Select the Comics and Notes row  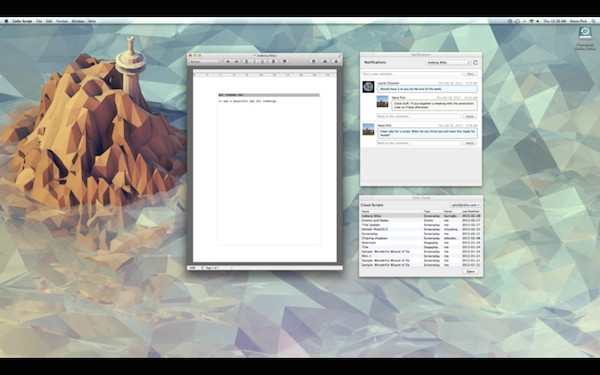[421, 220]
